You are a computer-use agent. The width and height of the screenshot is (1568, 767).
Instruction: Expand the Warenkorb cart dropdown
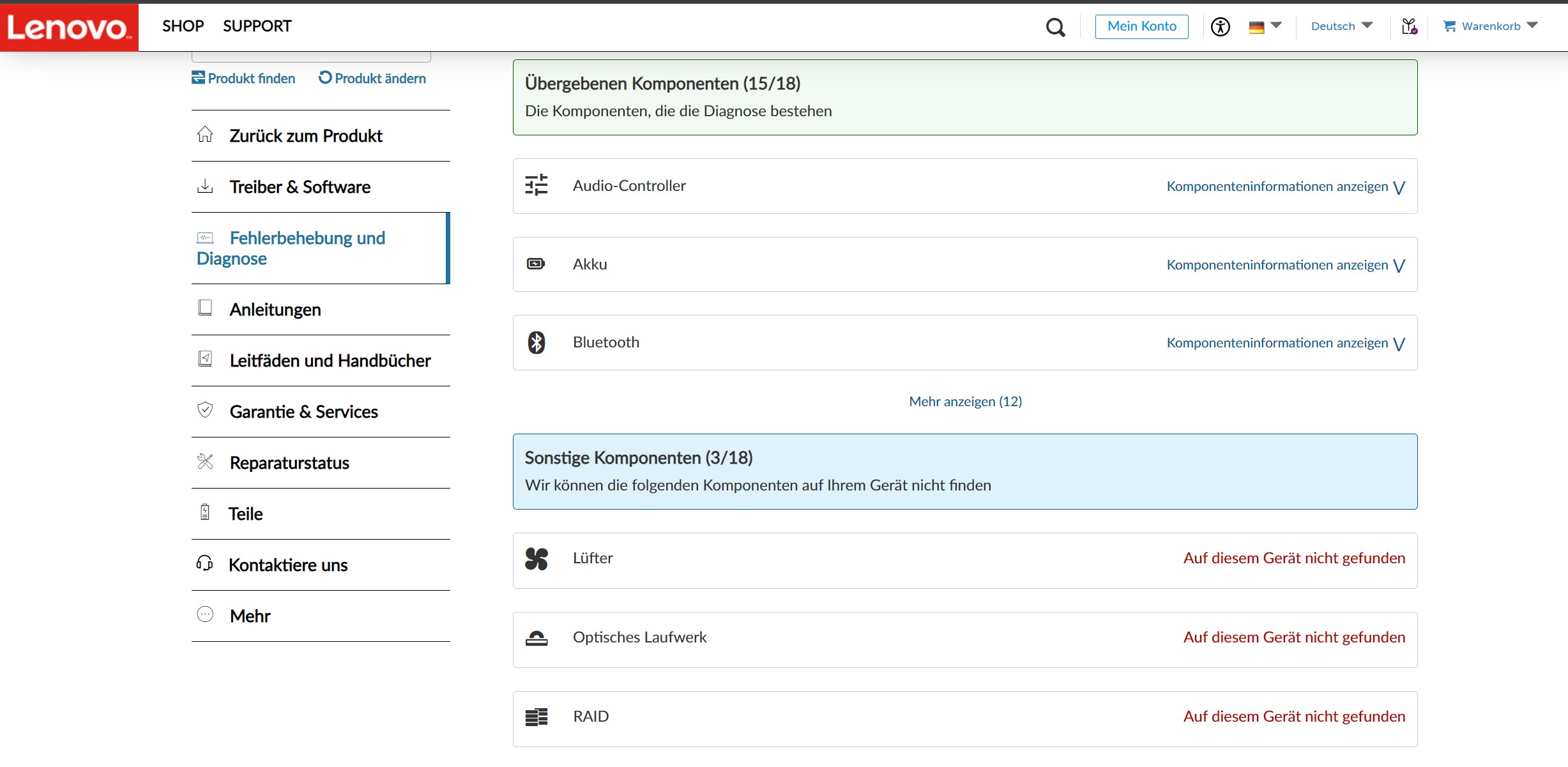pyautogui.click(x=1490, y=26)
